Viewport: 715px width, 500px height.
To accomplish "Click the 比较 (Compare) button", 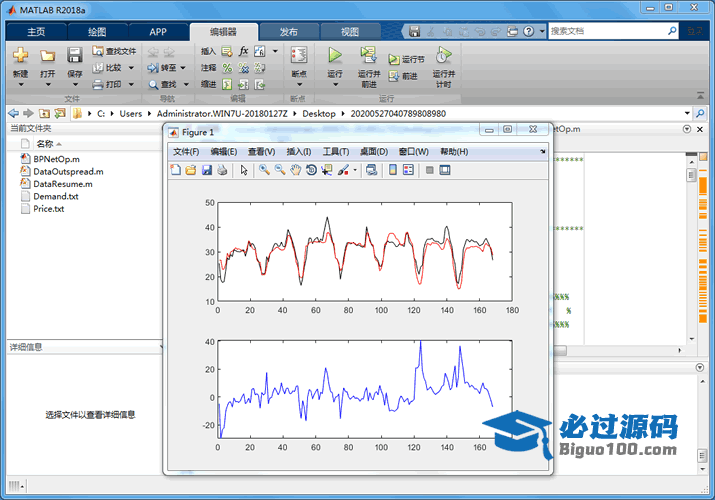I will pos(108,68).
